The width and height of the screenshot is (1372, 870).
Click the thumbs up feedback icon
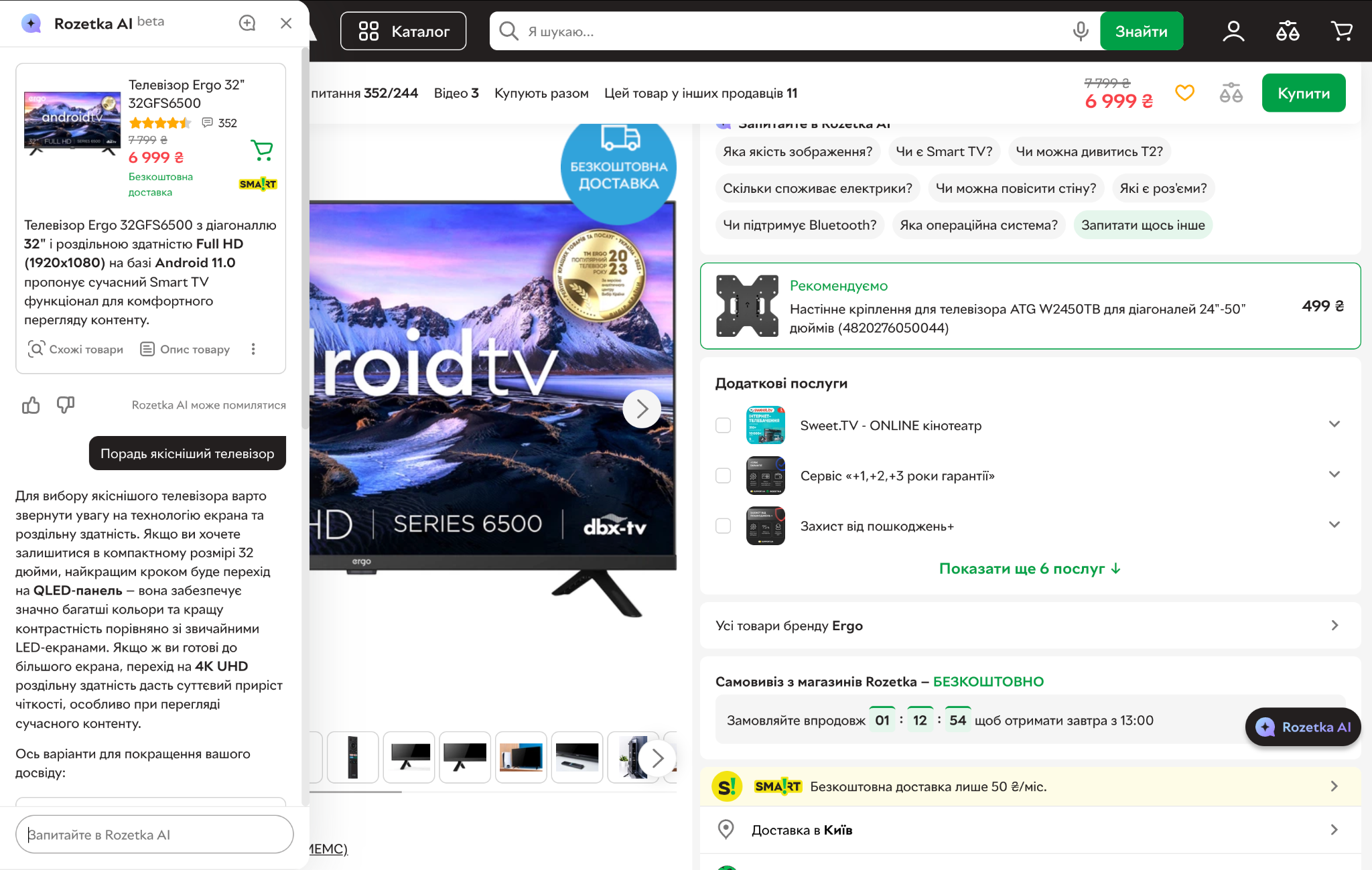coord(31,405)
